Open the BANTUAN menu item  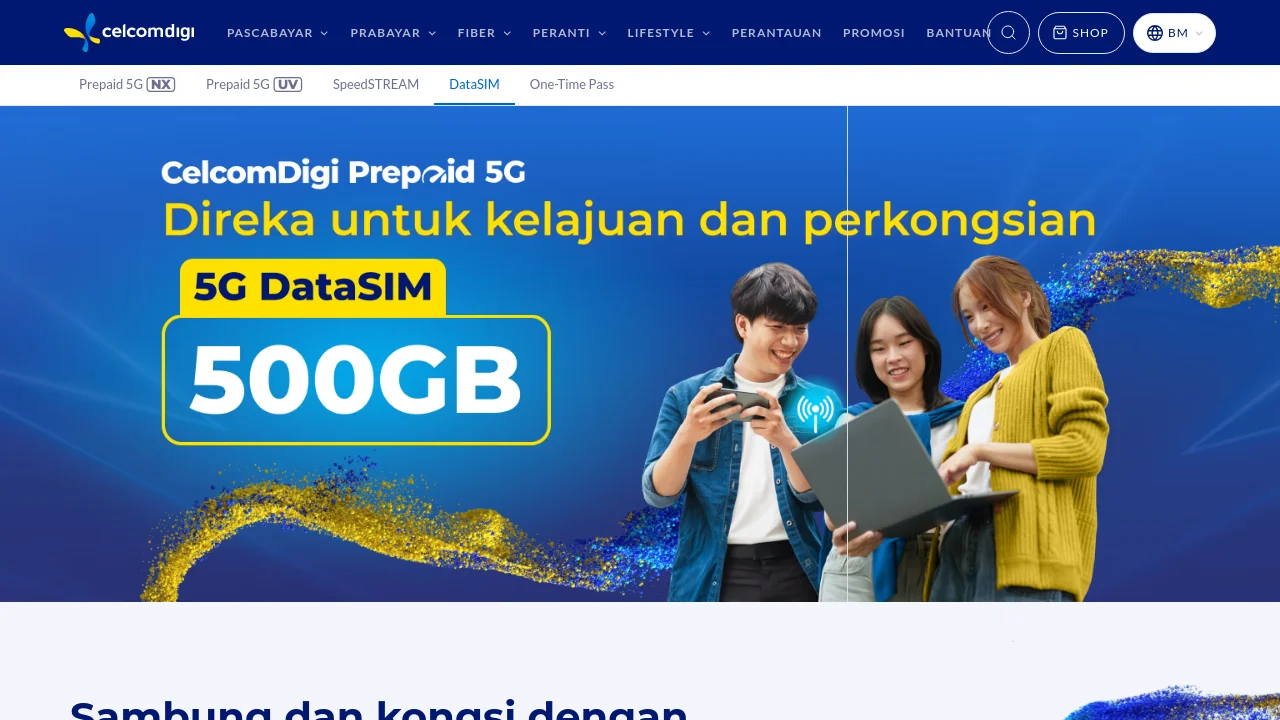click(x=958, y=33)
